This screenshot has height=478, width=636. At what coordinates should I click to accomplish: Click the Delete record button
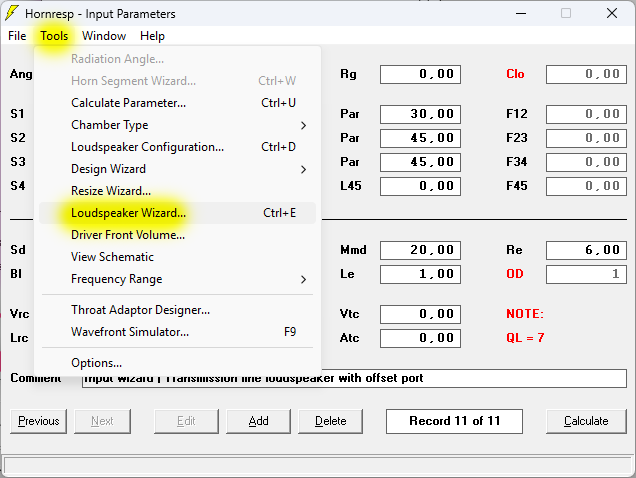click(x=331, y=421)
